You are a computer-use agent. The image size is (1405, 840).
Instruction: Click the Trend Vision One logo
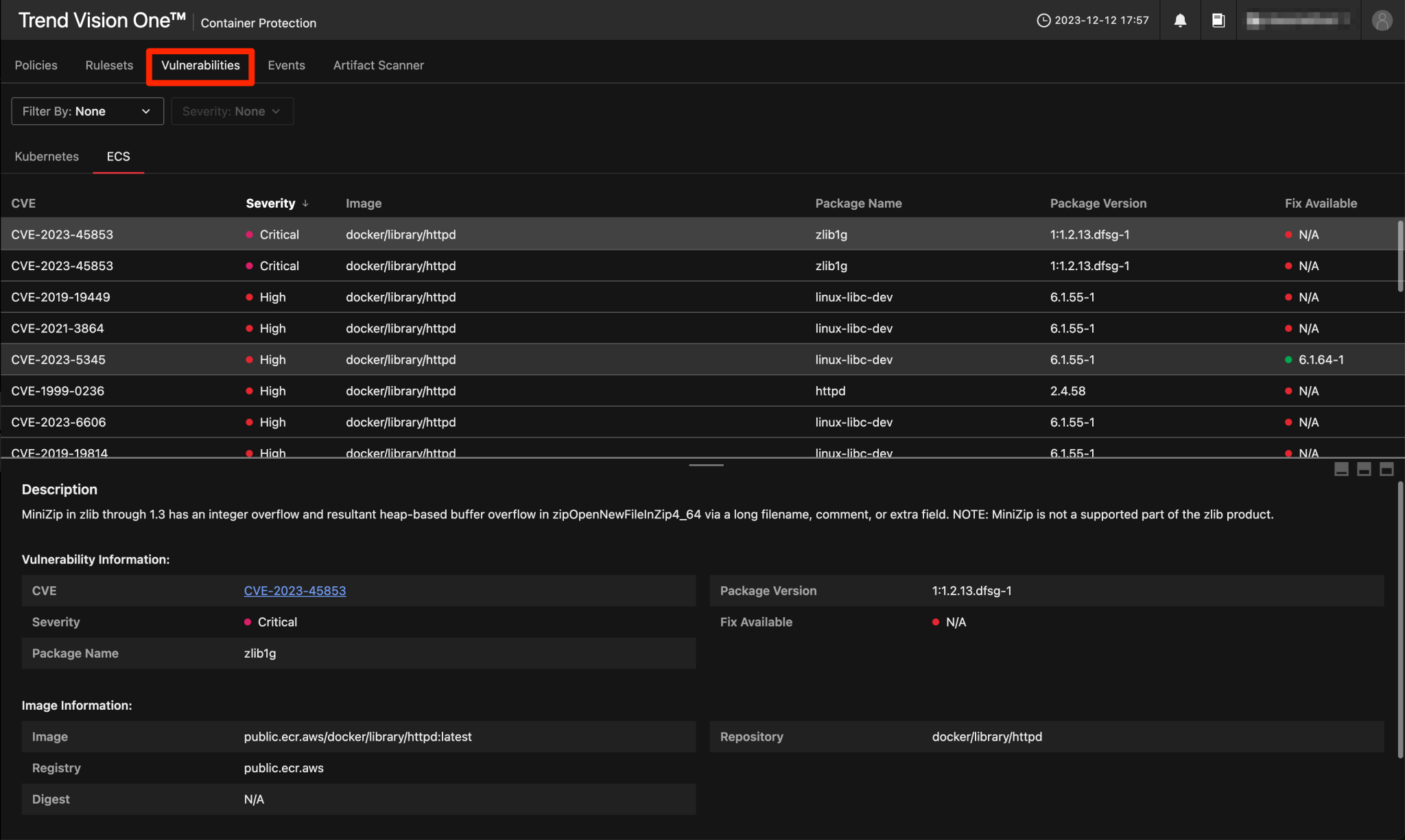click(102, 20)
